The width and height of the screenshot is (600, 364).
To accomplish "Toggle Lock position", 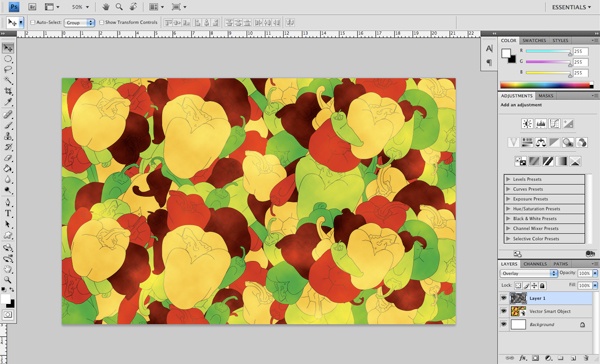I will point(535,286).
